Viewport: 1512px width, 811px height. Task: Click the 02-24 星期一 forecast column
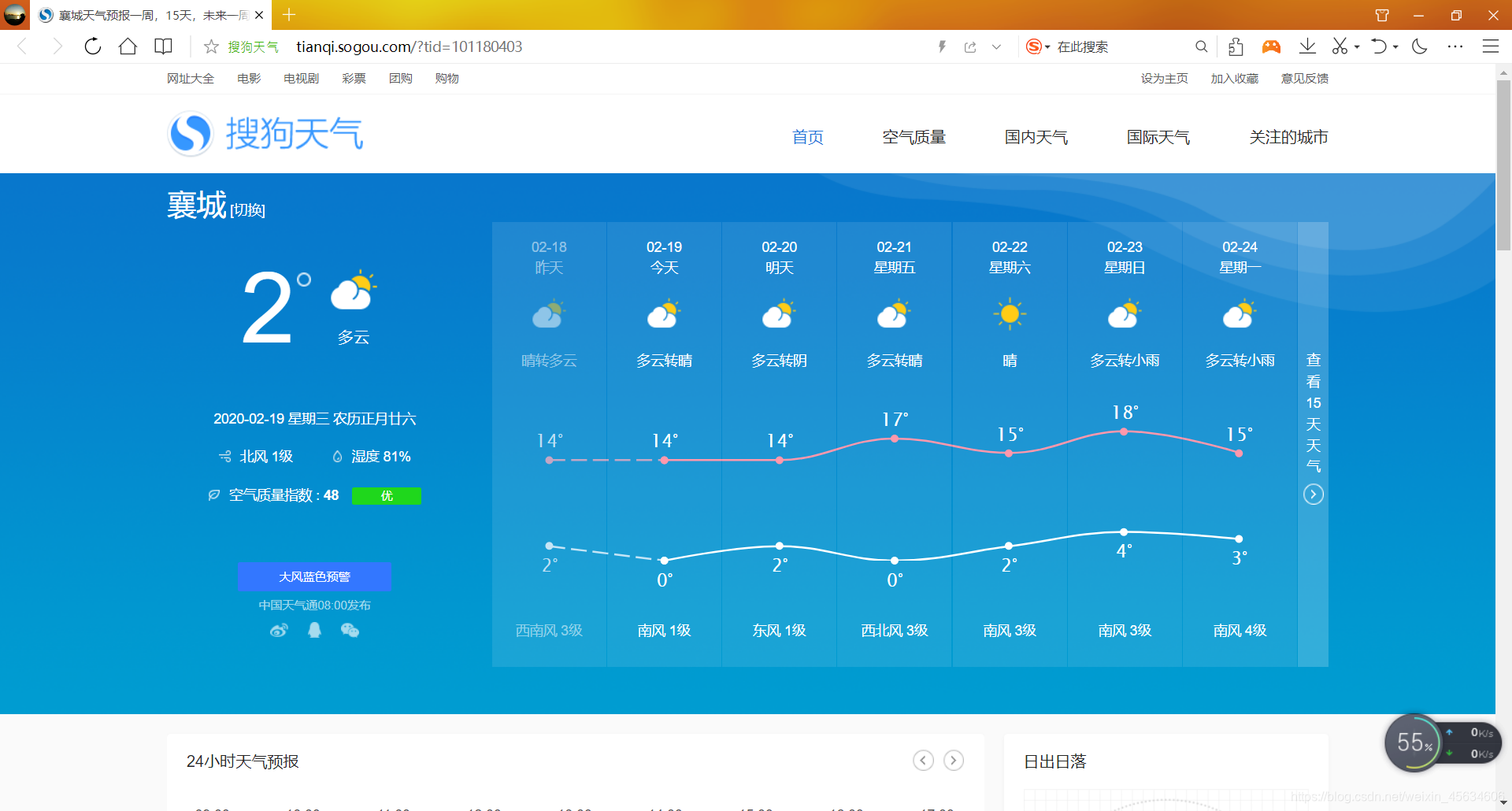coord(1240,444)
